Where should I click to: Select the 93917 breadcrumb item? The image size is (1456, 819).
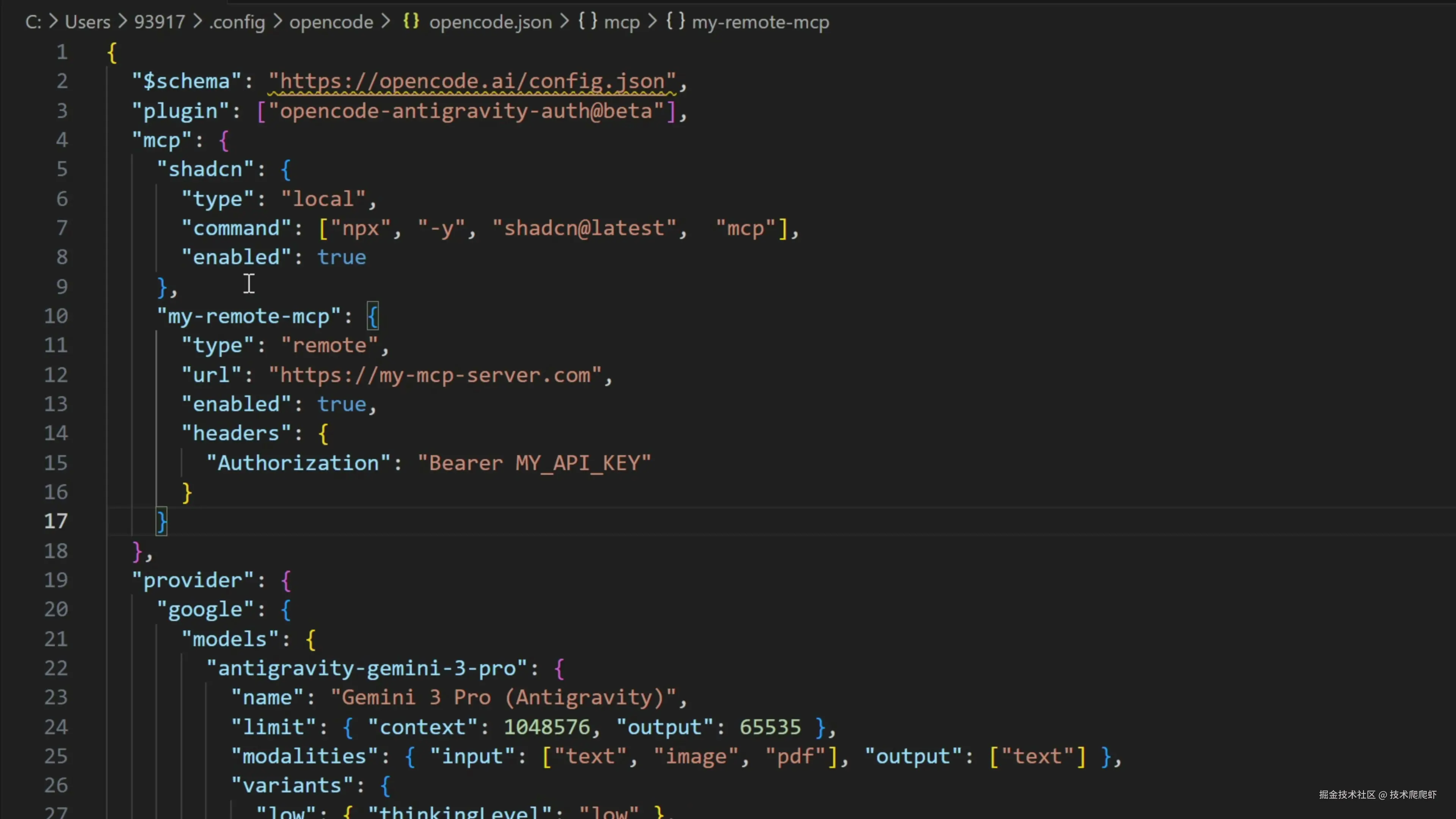pyautogui.click(x=159, y=22)
